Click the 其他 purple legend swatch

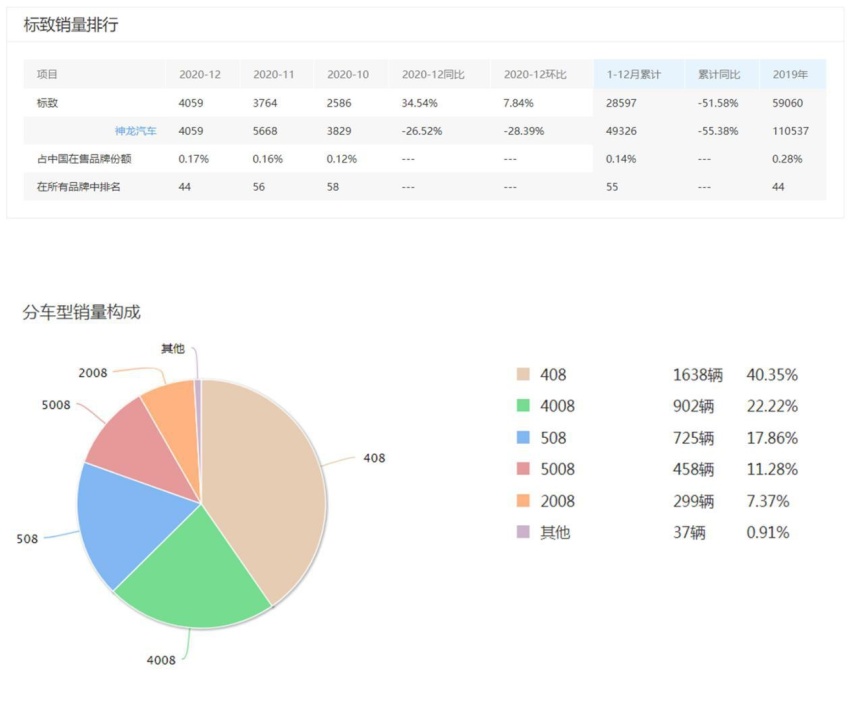click(x=523, y=532)
